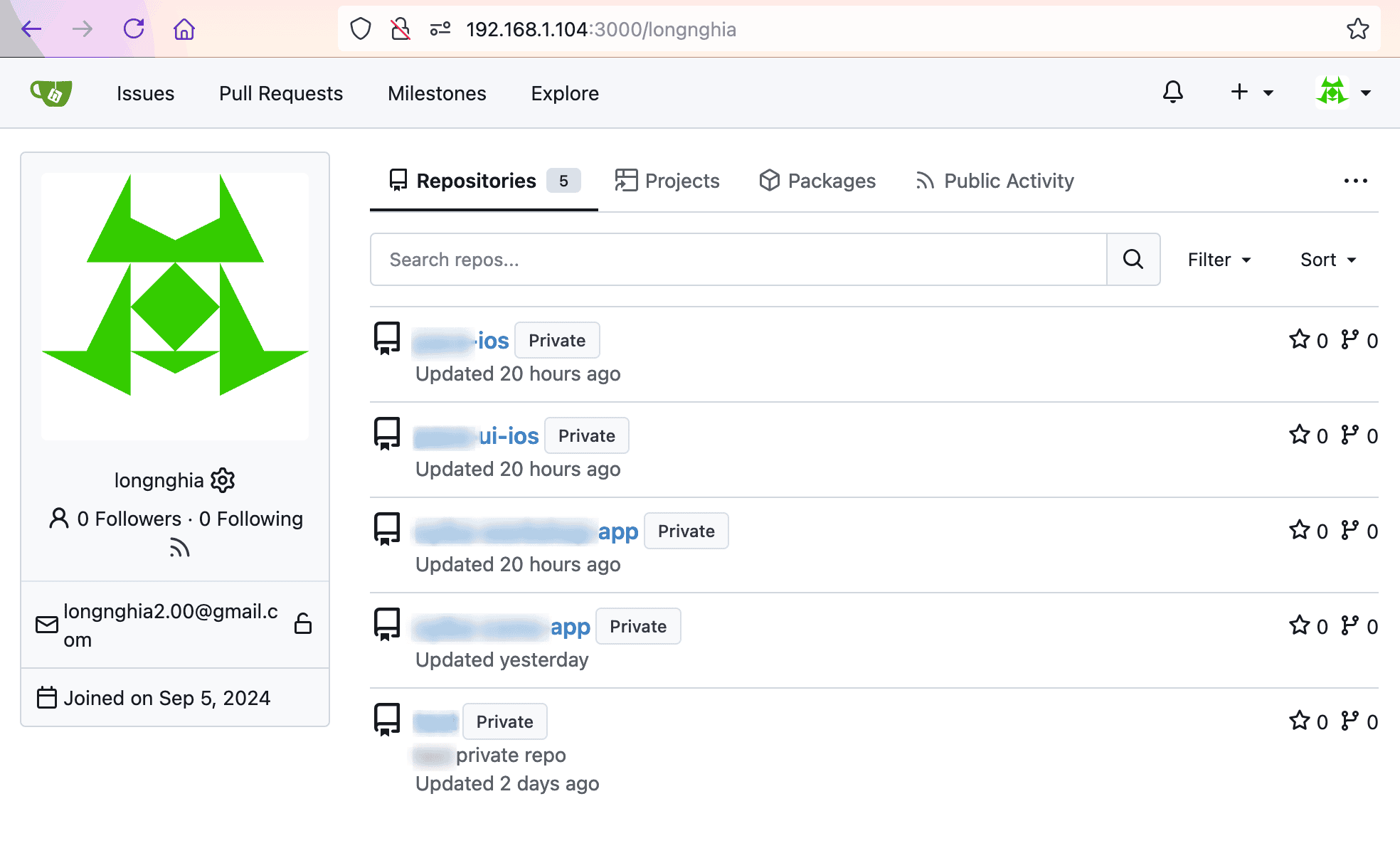Click repo icon of repo updated 2 days ago
This screenshot has width=1400, height=858.
click(x=387, y=719)
